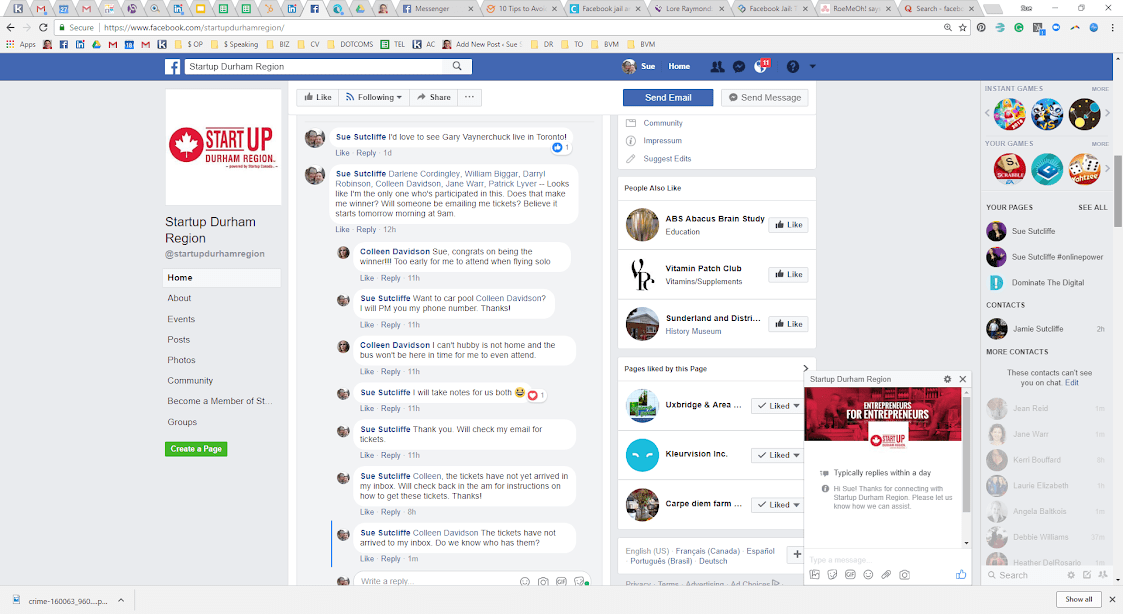Toggle Liked for Kleurvision Inc.
1123x614 pixels.
tap(778, 455)
